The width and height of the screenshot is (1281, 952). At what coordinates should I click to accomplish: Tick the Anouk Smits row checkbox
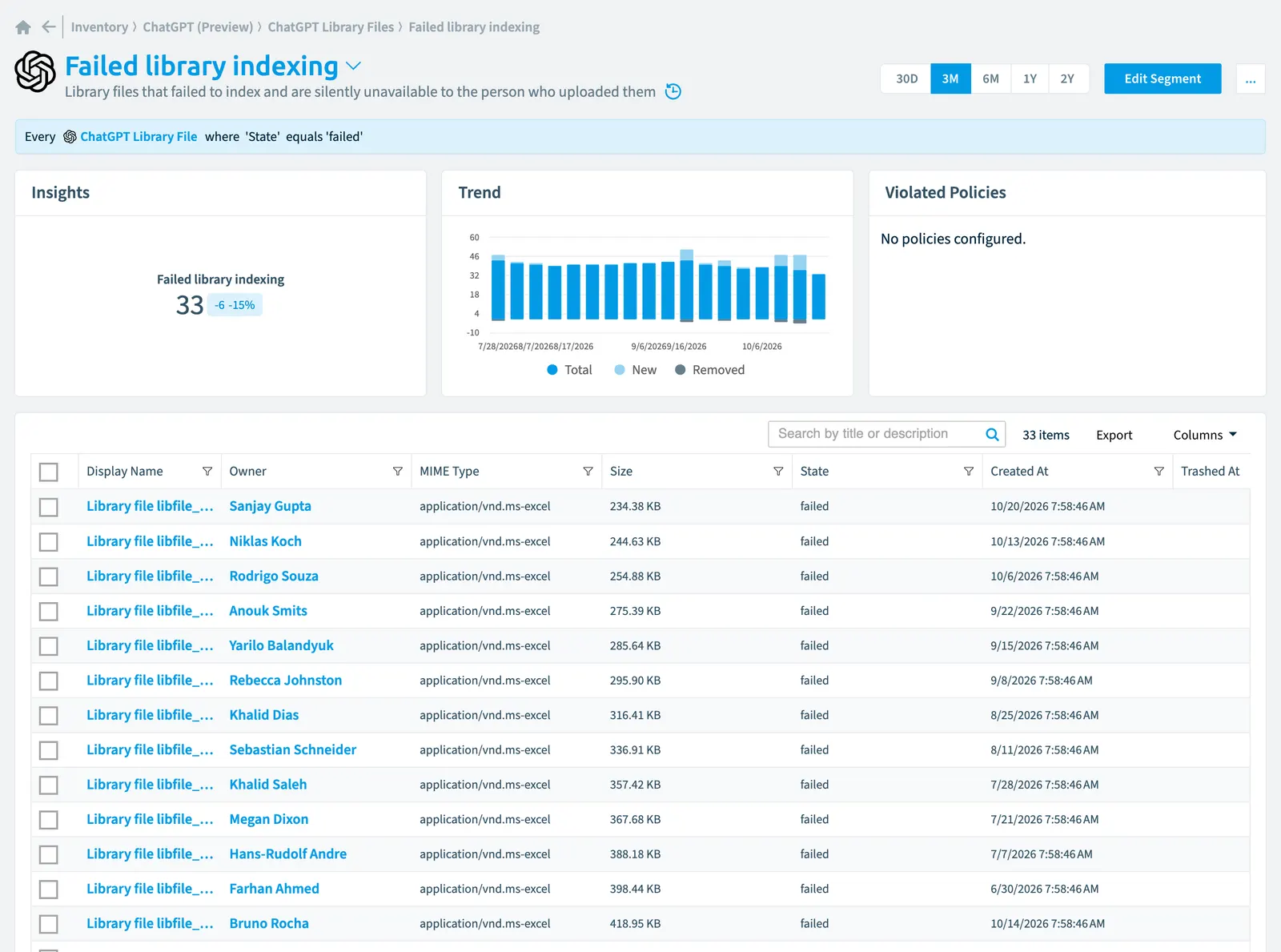pos(49,612)
